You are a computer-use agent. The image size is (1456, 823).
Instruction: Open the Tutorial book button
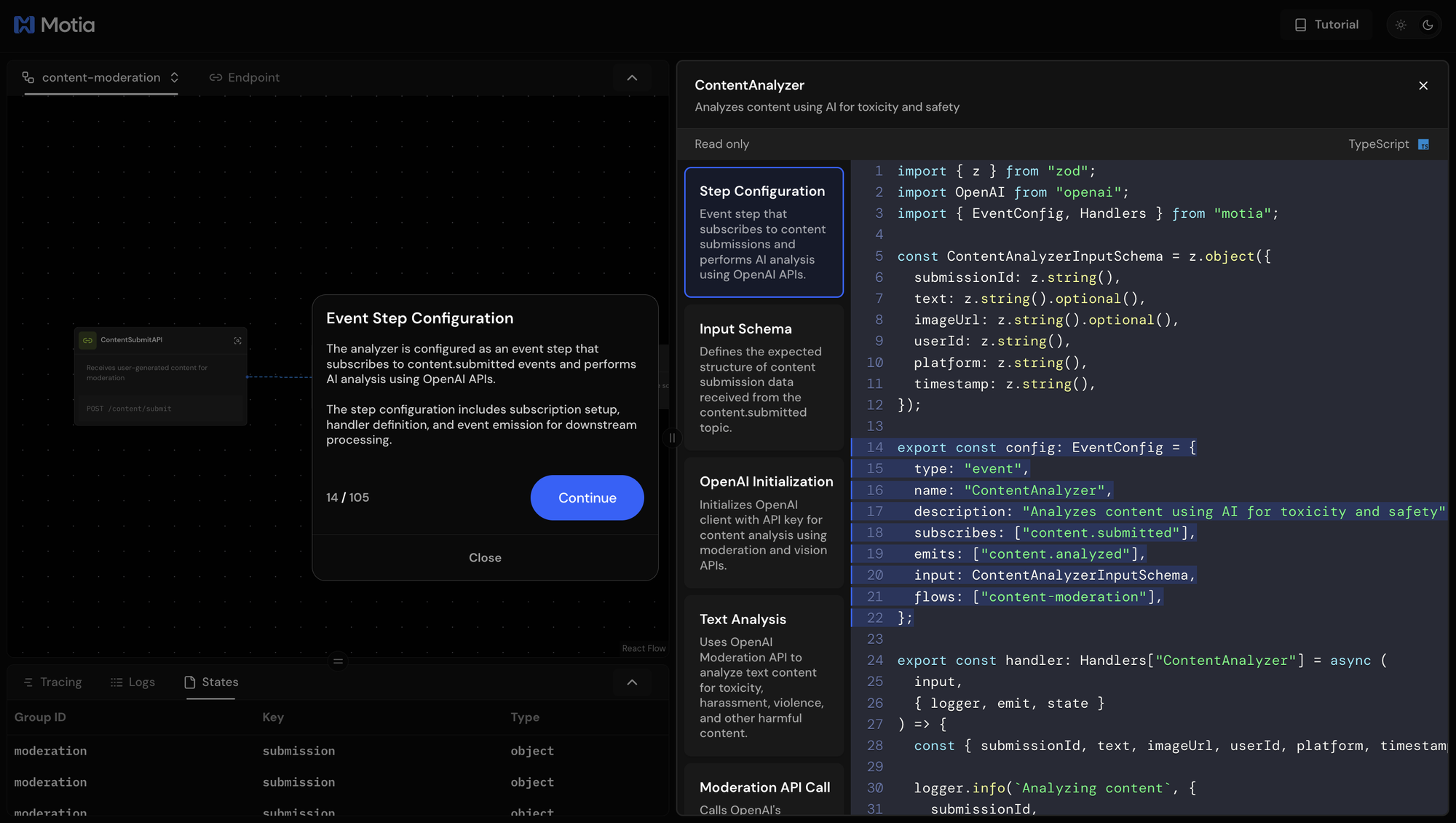click(x=1326, y=25)
